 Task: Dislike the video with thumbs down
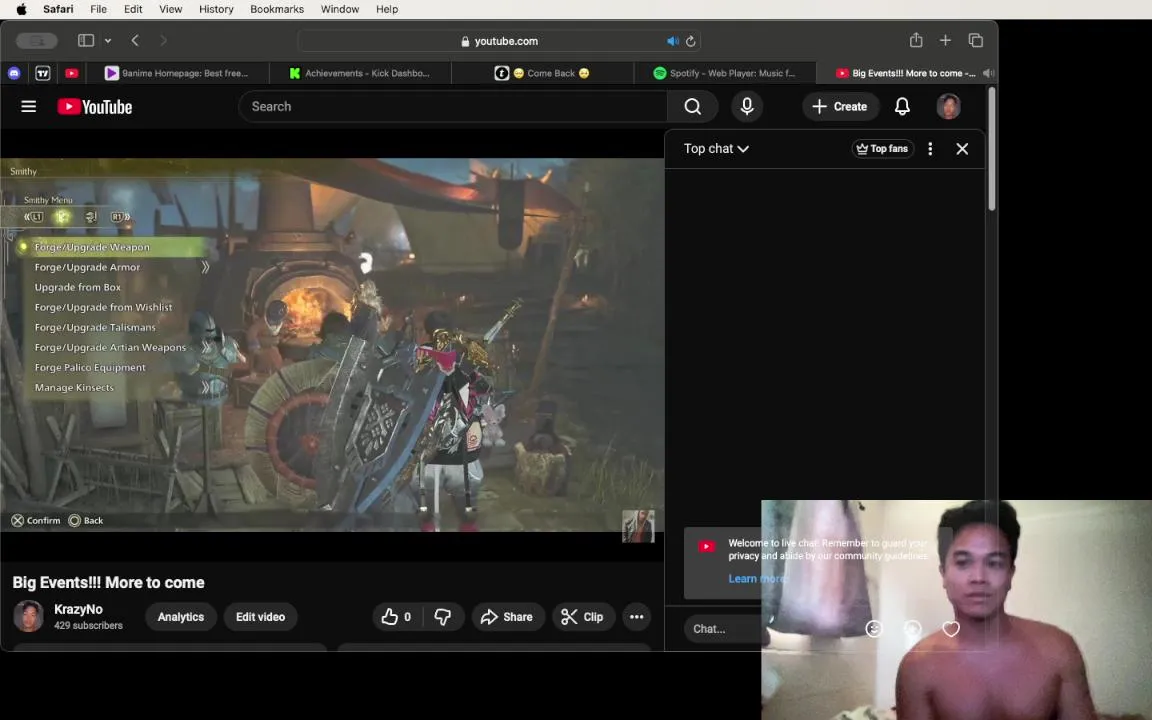pyautogui.click(x=442, y=617)
